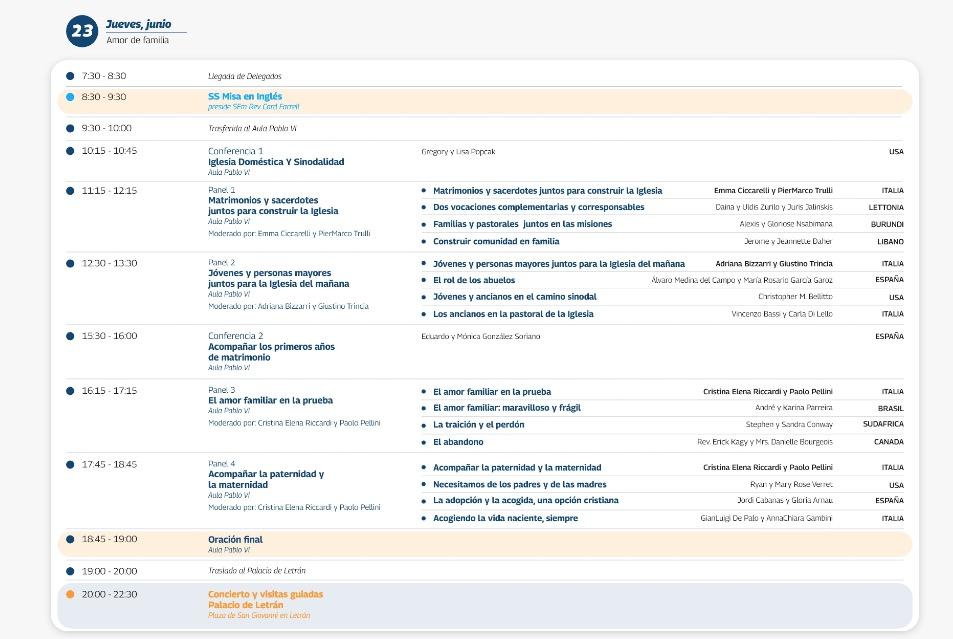Viewport: 953px width, 639px height.
Task: Open 'La adopción y la acogida, una opción cristiana'
Action: pos(525,500)
